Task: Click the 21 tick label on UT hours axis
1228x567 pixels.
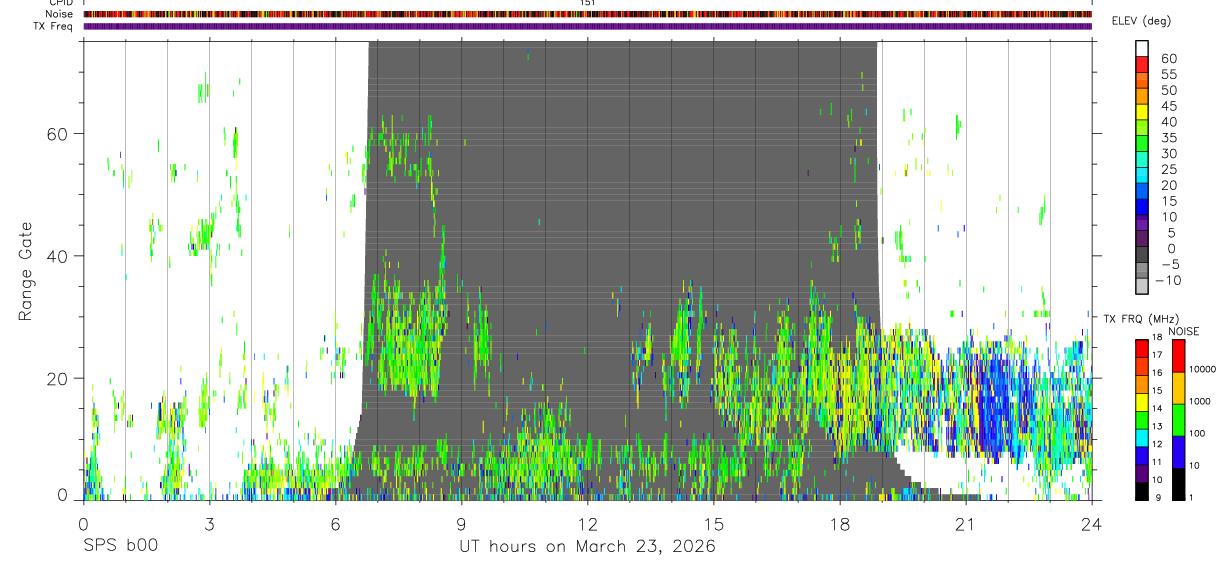Action: coord(965,524)
